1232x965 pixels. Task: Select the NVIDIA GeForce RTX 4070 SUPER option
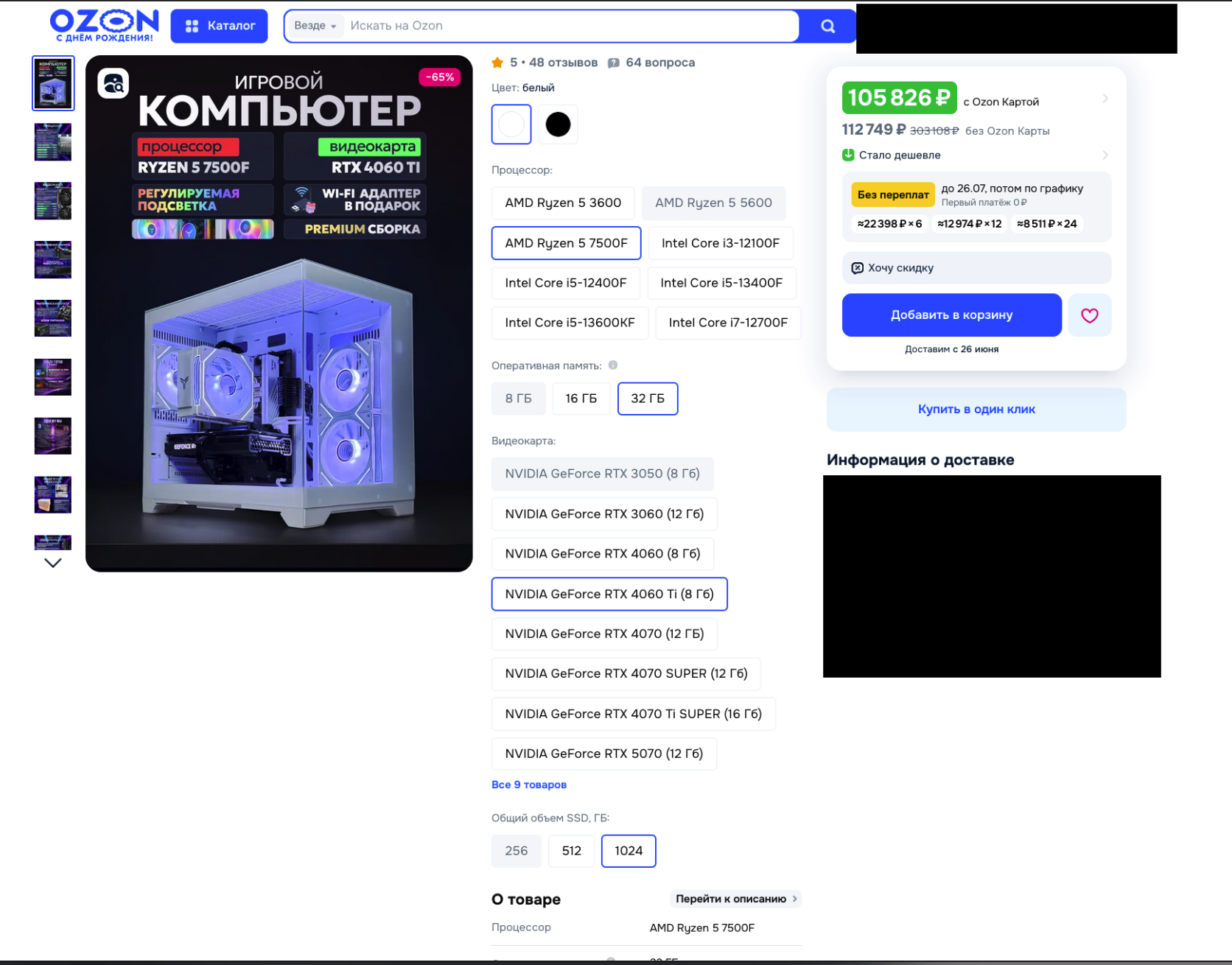click(x=626, y=674)
